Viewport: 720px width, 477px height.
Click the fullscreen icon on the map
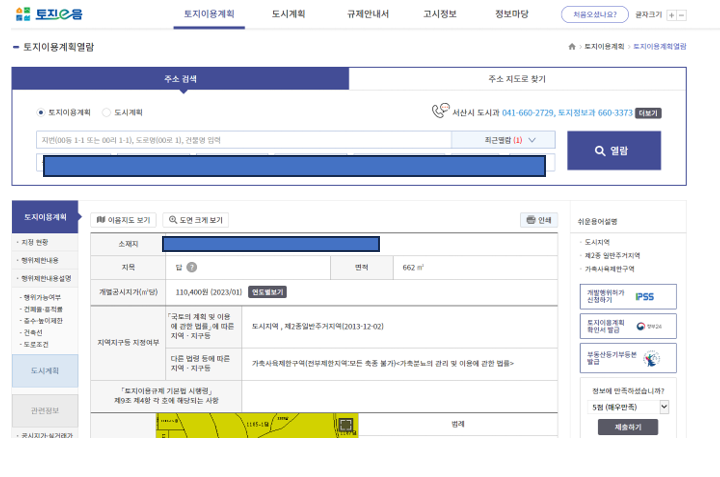pyautogui.click(x=346, y=425)
